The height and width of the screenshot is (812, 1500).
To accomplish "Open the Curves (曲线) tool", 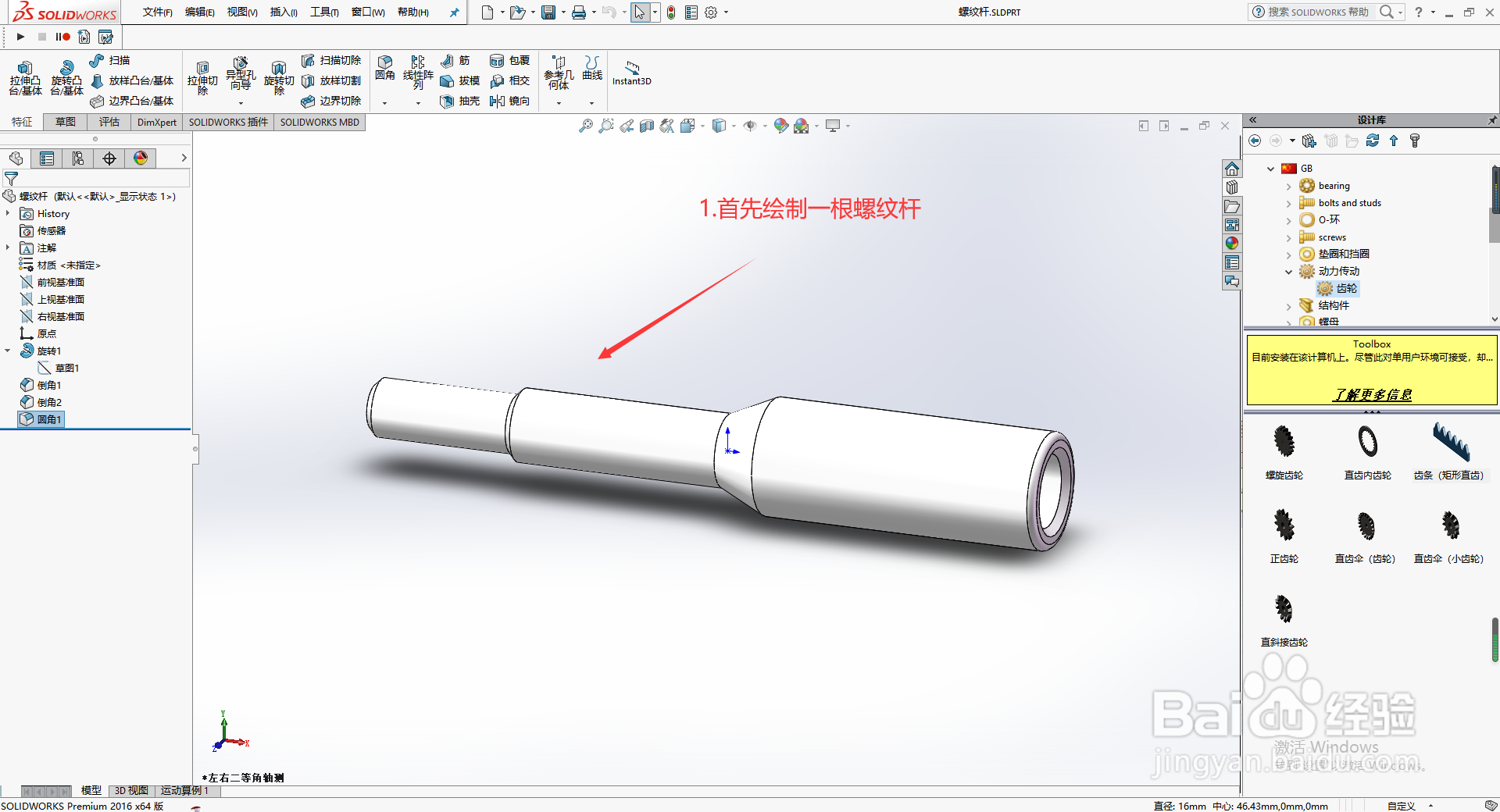I will pyautogui.click(x=592, y=68).
